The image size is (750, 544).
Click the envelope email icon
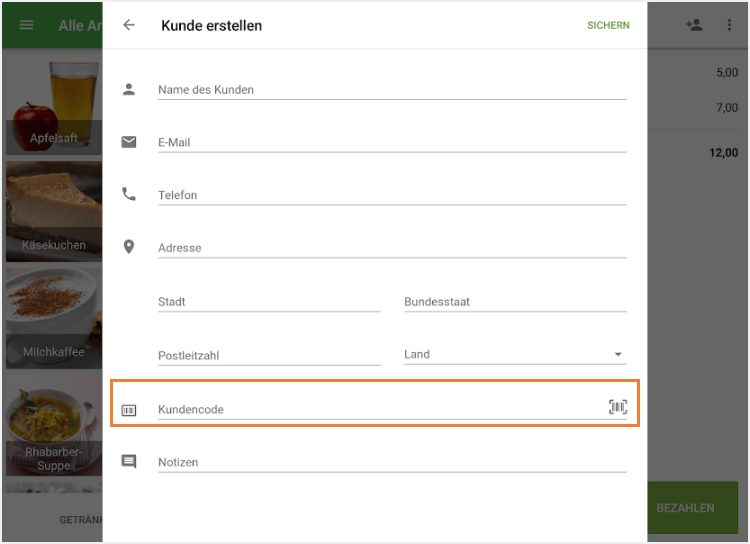tap(129, 142)
